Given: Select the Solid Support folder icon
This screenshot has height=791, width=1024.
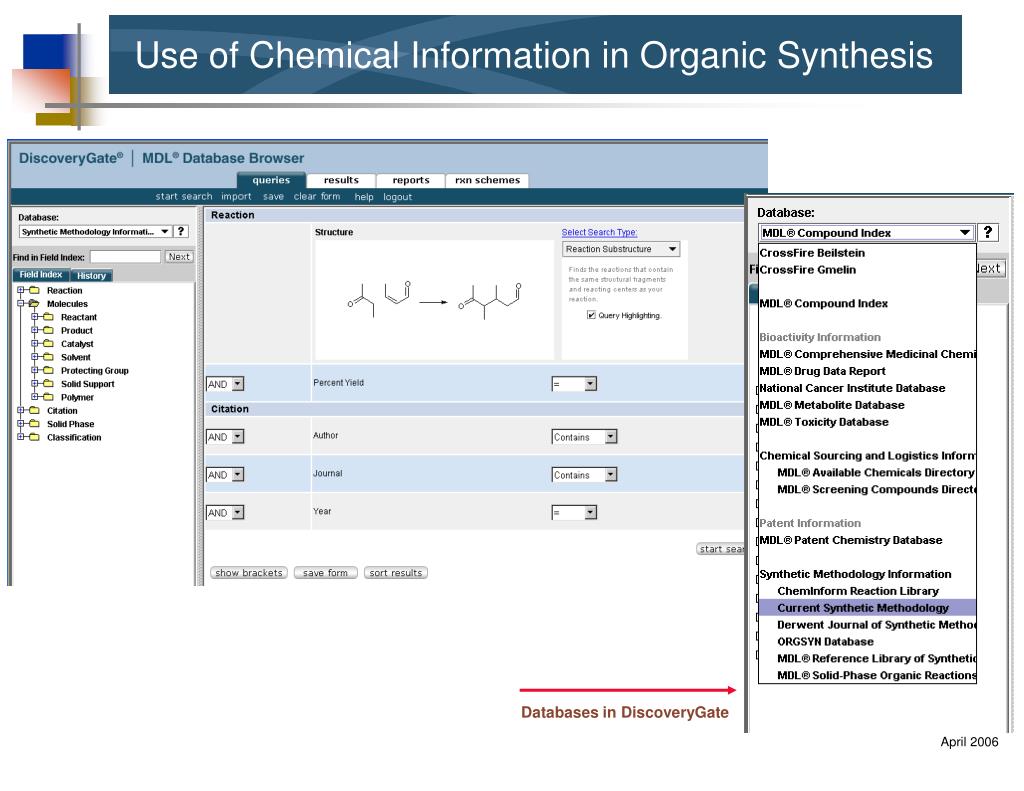Looking at the screenshot, I should point(48,384).
